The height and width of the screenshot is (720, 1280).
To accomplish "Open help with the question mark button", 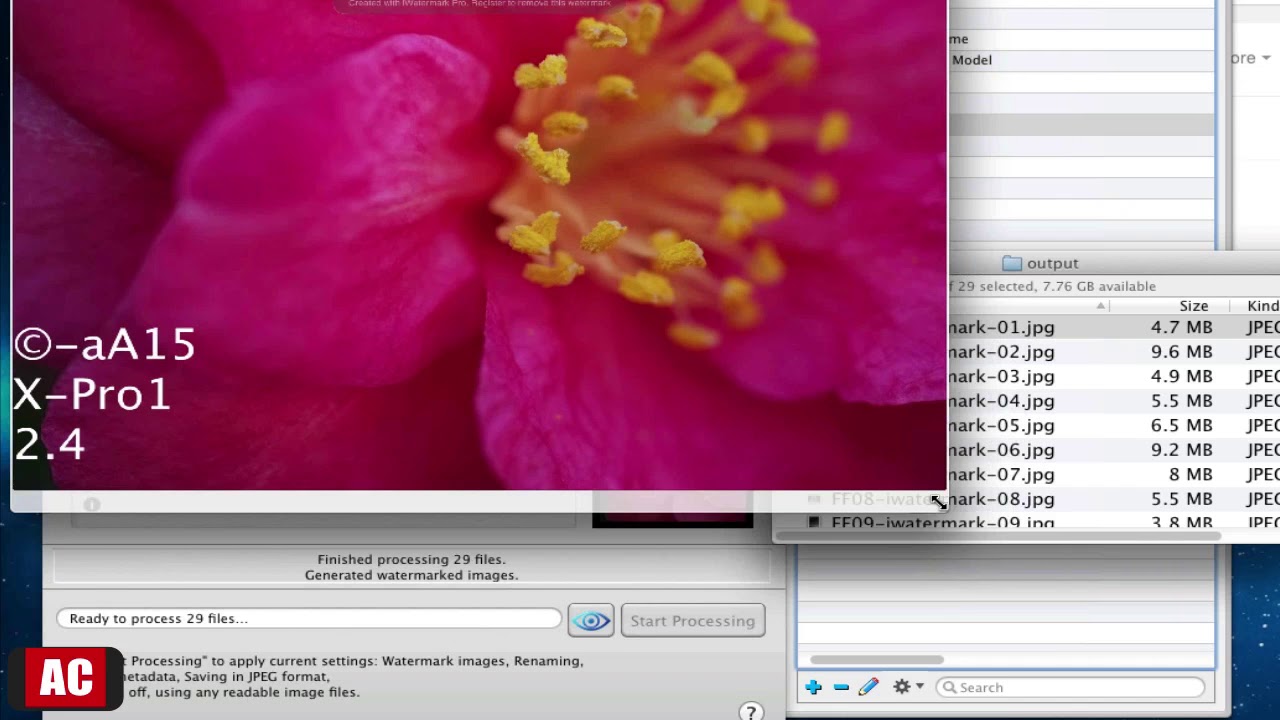I will pos(751,711).
